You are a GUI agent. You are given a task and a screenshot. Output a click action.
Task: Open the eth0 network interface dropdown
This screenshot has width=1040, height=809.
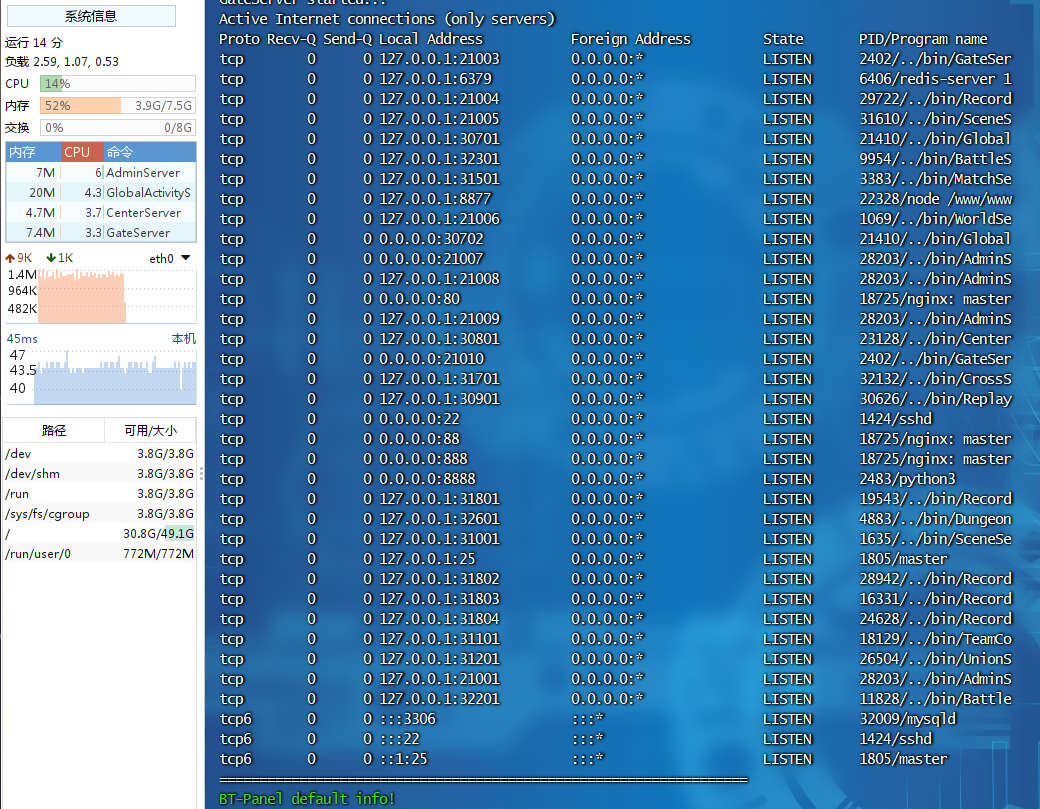click(x=185, y=258)
